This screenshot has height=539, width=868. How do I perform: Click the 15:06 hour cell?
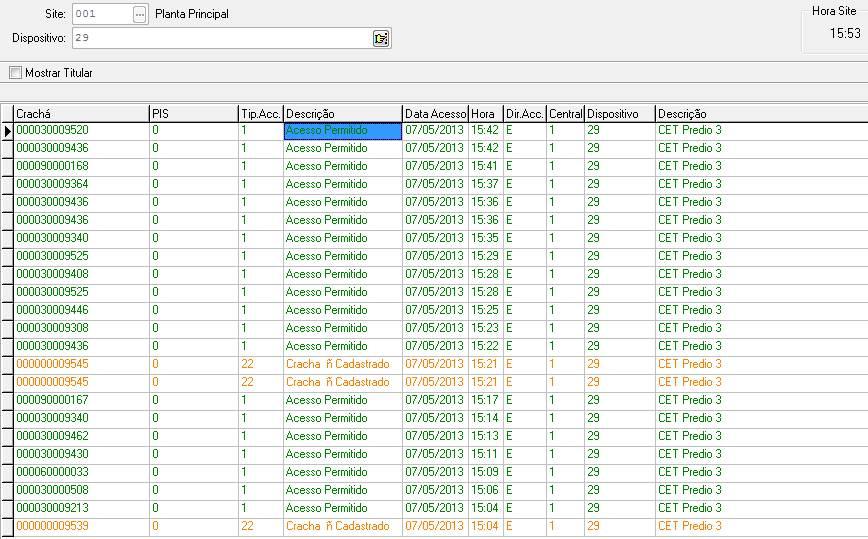[x=485, y=490]
